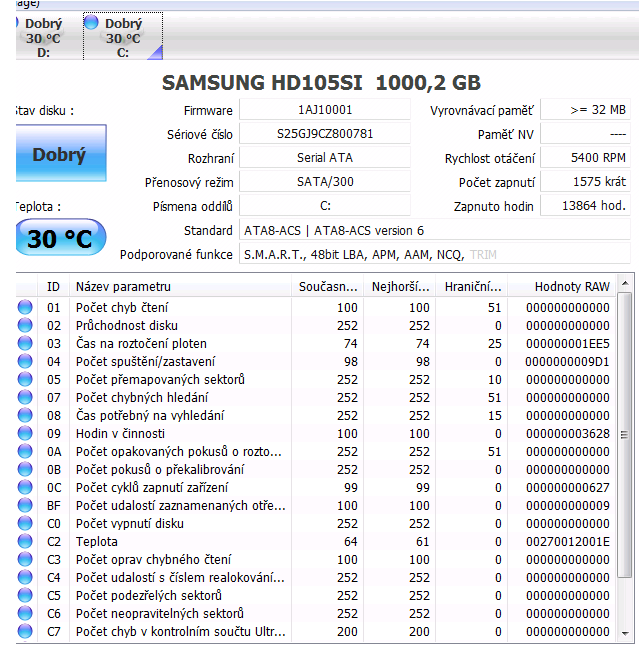Click the Vyrovnávací paměť value >= 32 MB
The width and height of the screenshot is (642, 645).
coord(585,110)
